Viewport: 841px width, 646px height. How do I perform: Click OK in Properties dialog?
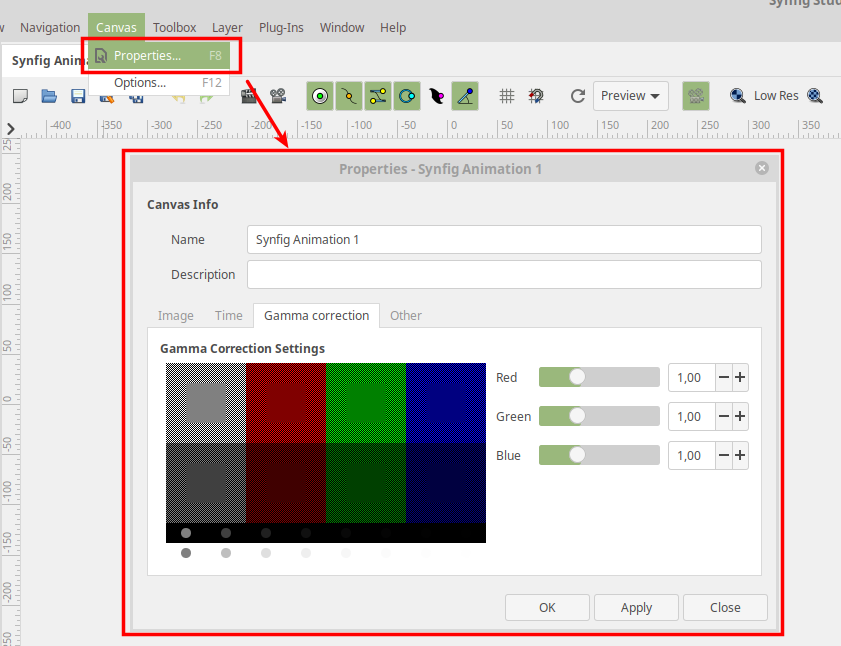(547, 607)
